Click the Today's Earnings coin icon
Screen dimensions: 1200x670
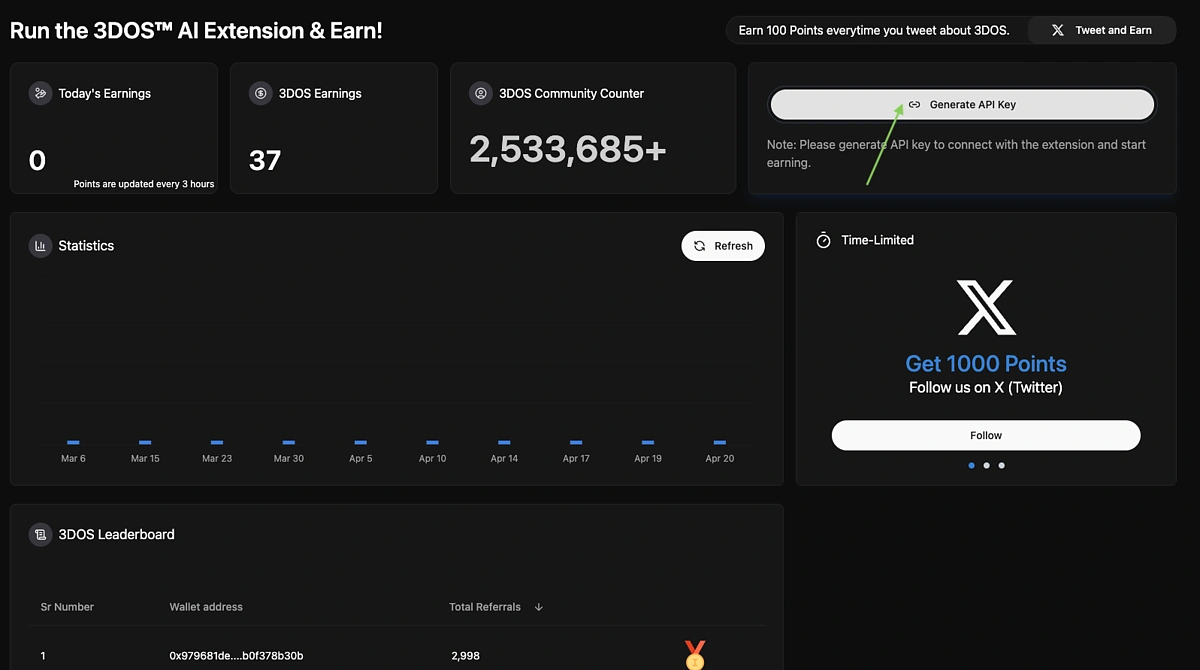click(x=40, y=93)
